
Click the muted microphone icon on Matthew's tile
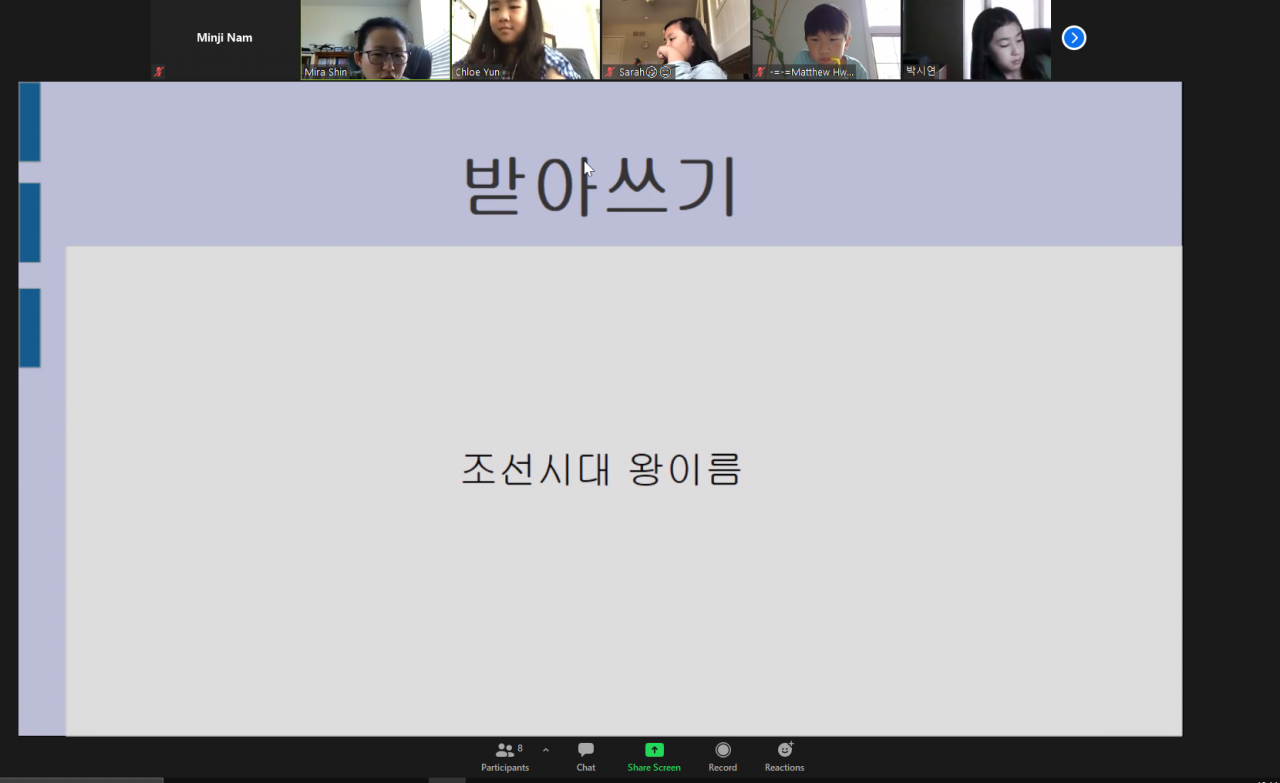[760, 72]
